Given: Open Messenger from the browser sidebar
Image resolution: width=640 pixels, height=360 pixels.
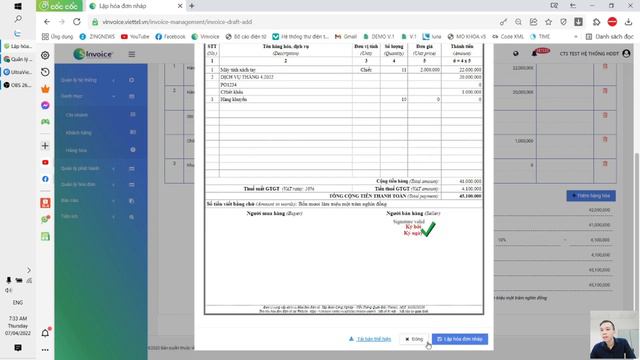Looking at the screenshot, I should 45,105.
